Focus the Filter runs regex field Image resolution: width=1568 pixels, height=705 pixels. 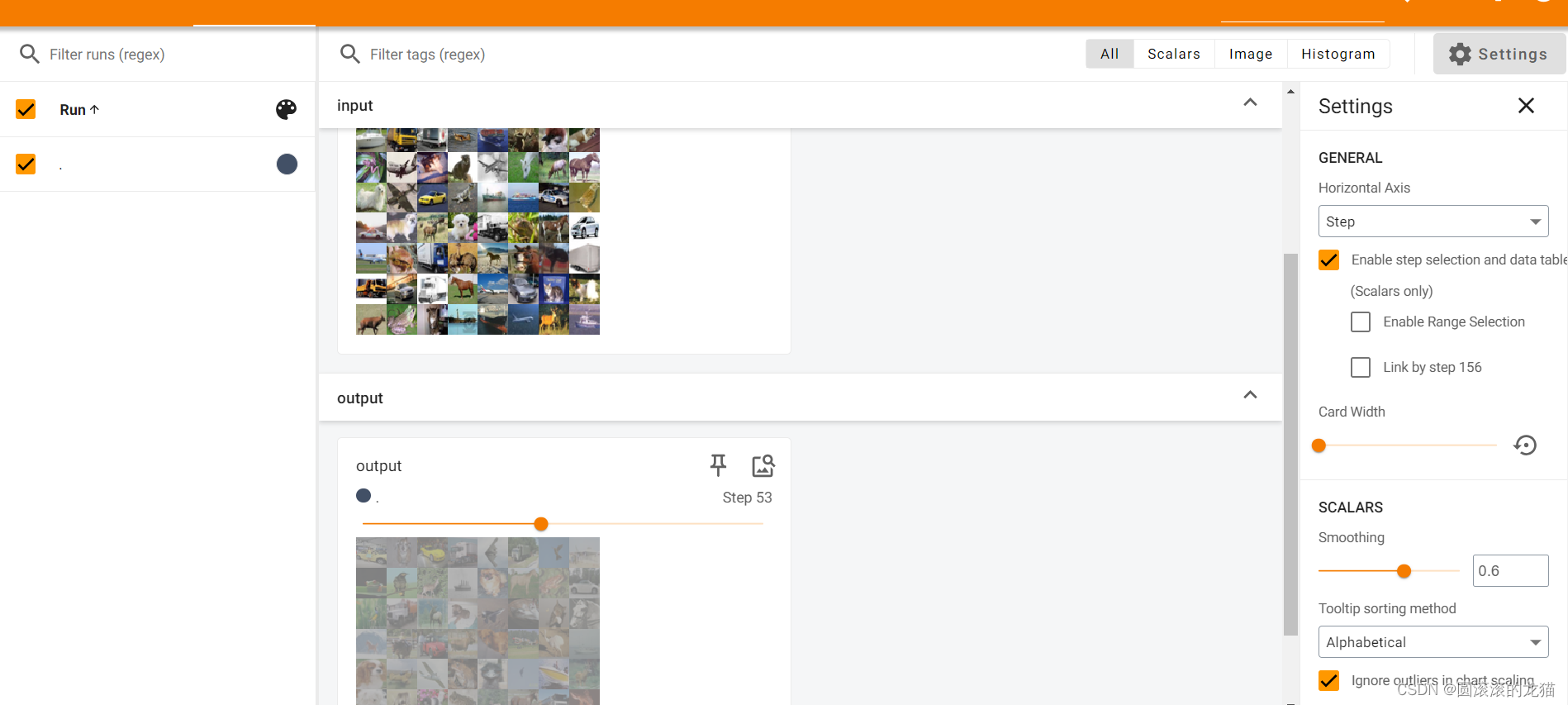(x=173, y=54)
